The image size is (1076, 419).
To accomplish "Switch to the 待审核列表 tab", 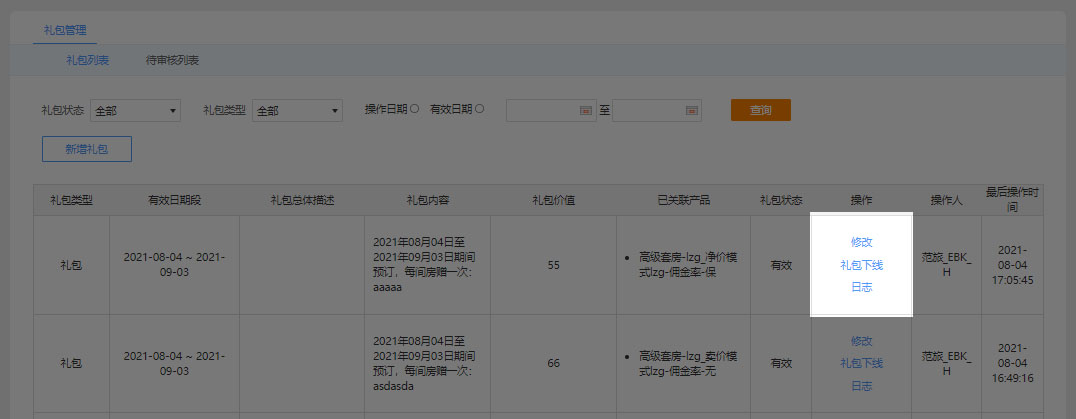I will 172,60.
